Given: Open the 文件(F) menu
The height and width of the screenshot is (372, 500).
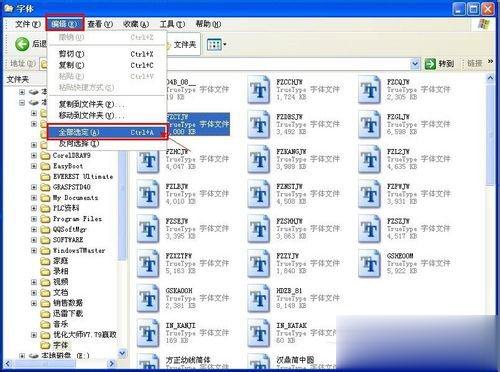Looking at the screenshot, I should pos(28,24).
